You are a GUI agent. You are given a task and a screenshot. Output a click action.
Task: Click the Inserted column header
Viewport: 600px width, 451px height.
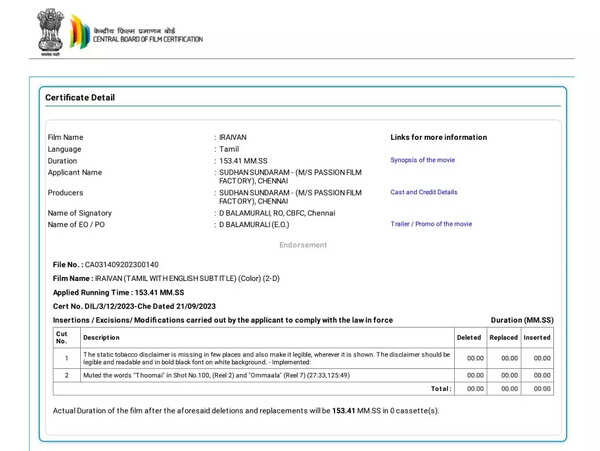pos(536,338)
